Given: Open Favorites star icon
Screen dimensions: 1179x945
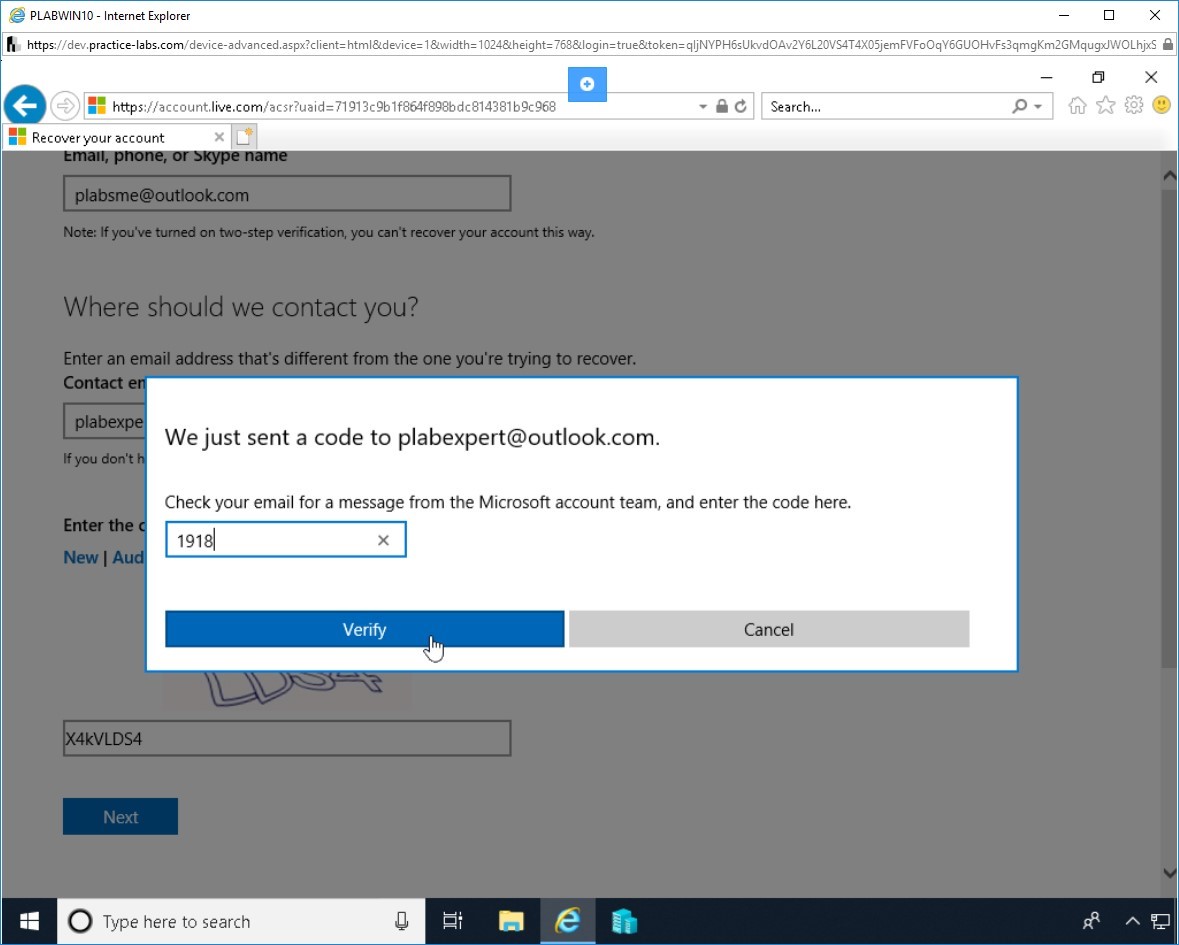Looking at the screenshot, I should [x=1105, y=106].
